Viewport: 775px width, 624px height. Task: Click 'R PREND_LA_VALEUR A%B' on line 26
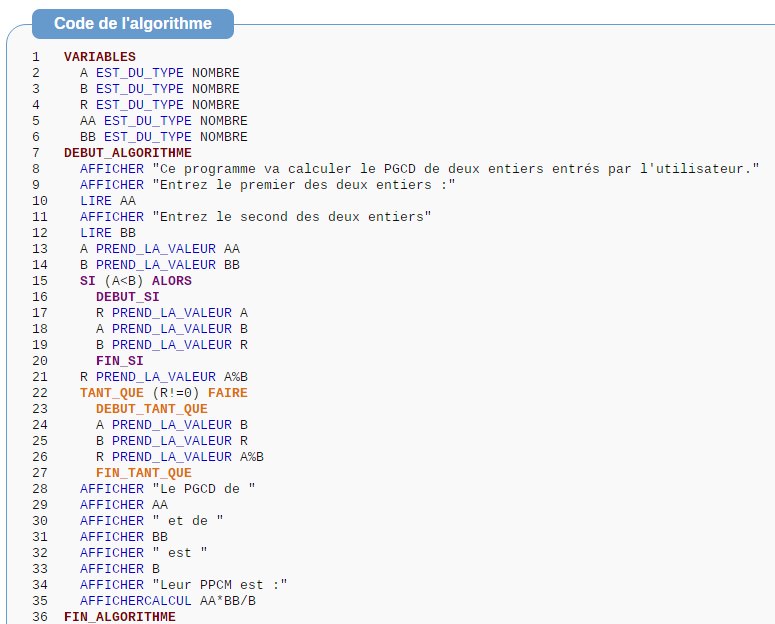point(180,457)
